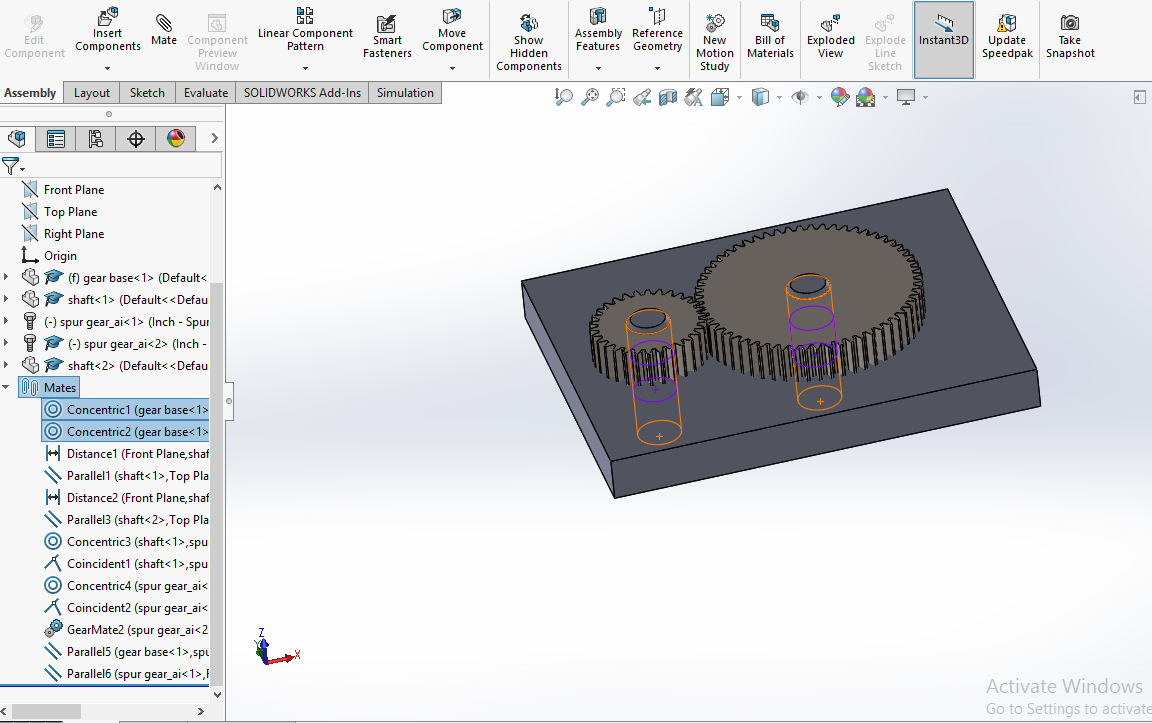
Task: Activate the Section View icon
Action: pos(668,97)
